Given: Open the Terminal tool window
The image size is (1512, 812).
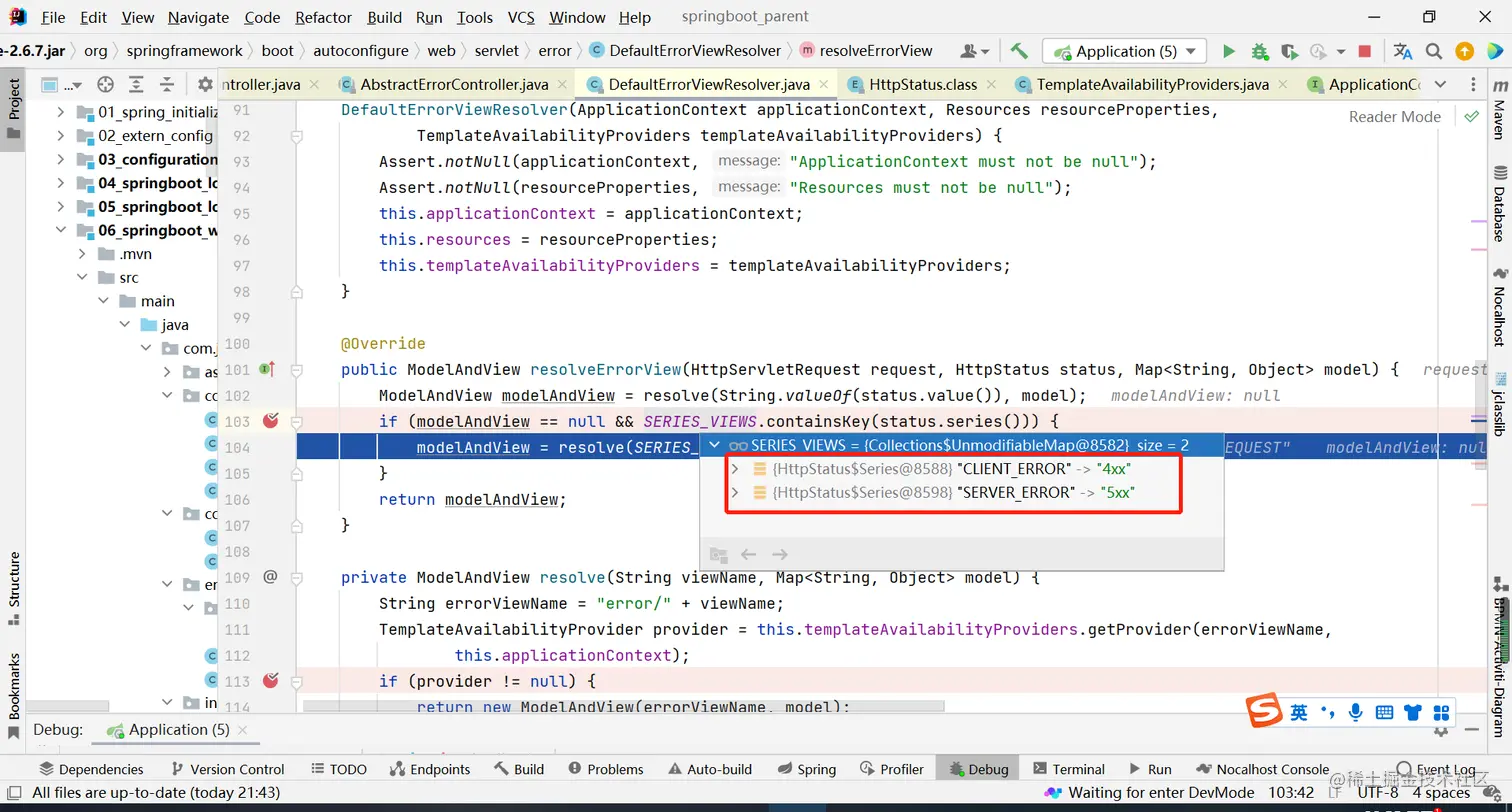Looking at the screenshot, I should 1069,769.
